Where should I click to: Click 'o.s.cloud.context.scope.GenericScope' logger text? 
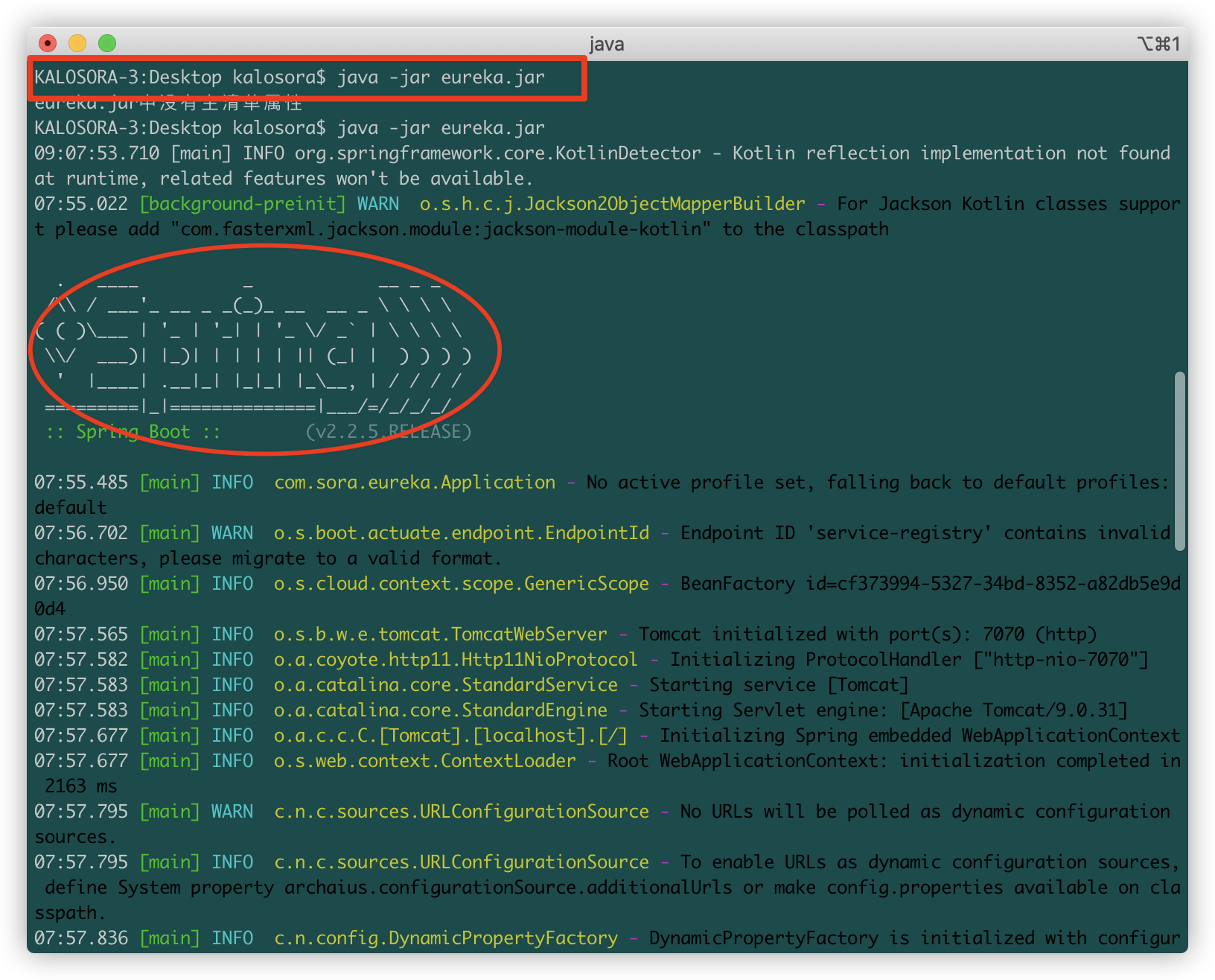(x=461, y=584)
